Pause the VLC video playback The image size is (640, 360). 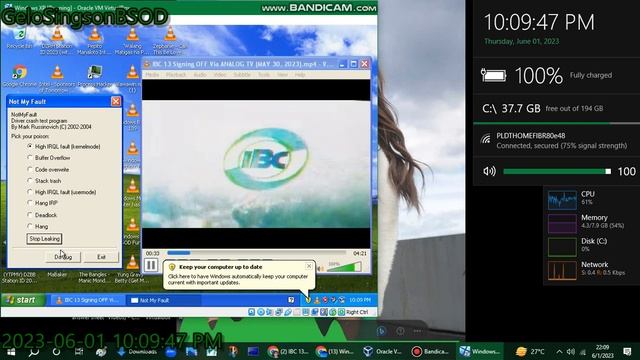pos(151,265)
